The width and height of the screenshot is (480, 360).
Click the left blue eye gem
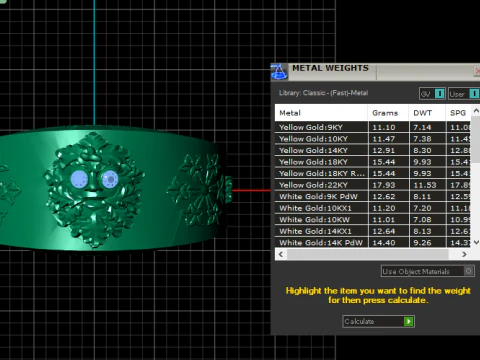(79, 179)
